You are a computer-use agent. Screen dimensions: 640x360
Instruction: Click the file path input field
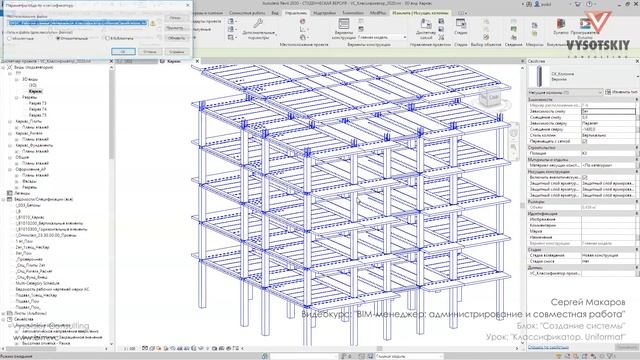[78, 23]
